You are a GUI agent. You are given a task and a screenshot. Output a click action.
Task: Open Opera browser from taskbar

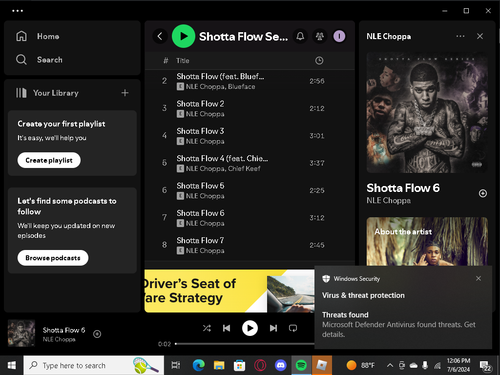tap(260, 365)
